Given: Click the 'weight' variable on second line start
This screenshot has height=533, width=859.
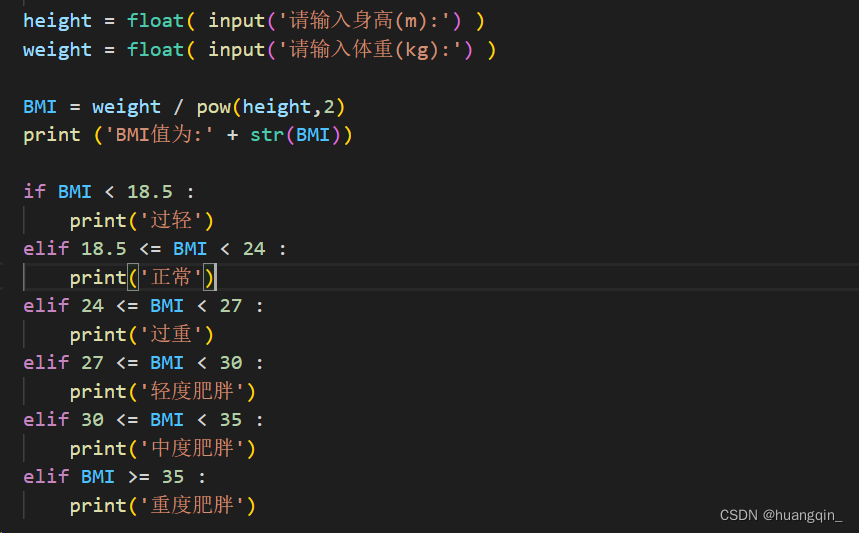Looking at the screenshot, I should click(58, 50).
